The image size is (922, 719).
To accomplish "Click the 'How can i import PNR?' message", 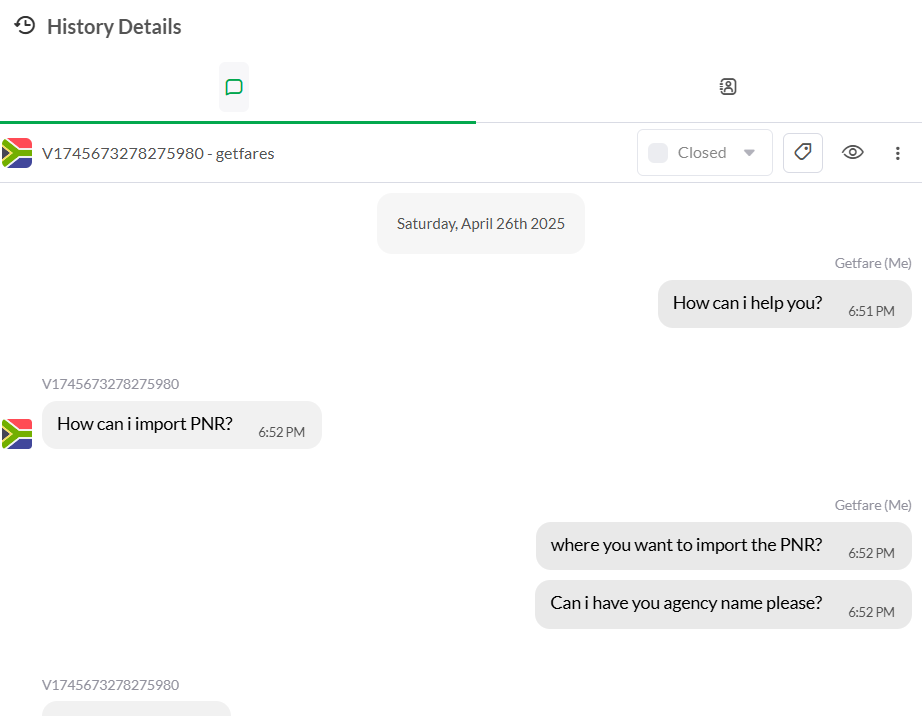I will click(x=145, y=424).
